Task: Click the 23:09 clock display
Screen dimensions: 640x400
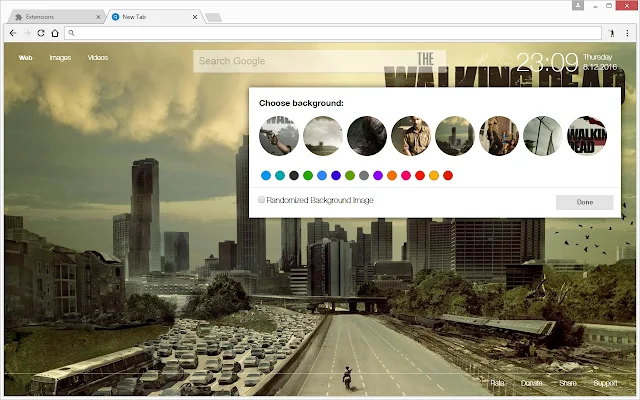Action: [x=547, y=62]
